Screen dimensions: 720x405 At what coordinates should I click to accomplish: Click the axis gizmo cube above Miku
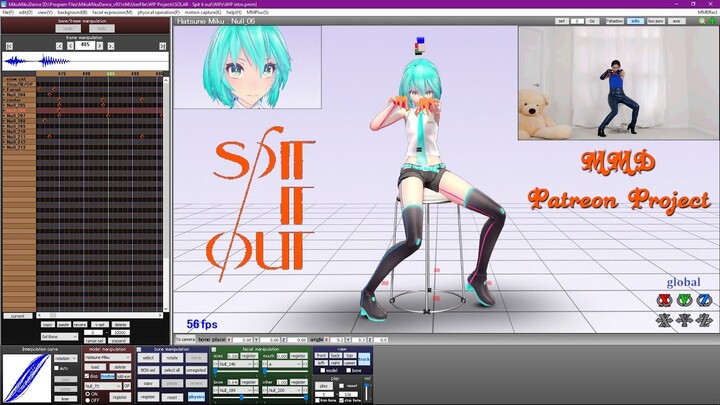click(x=420, y=46)
